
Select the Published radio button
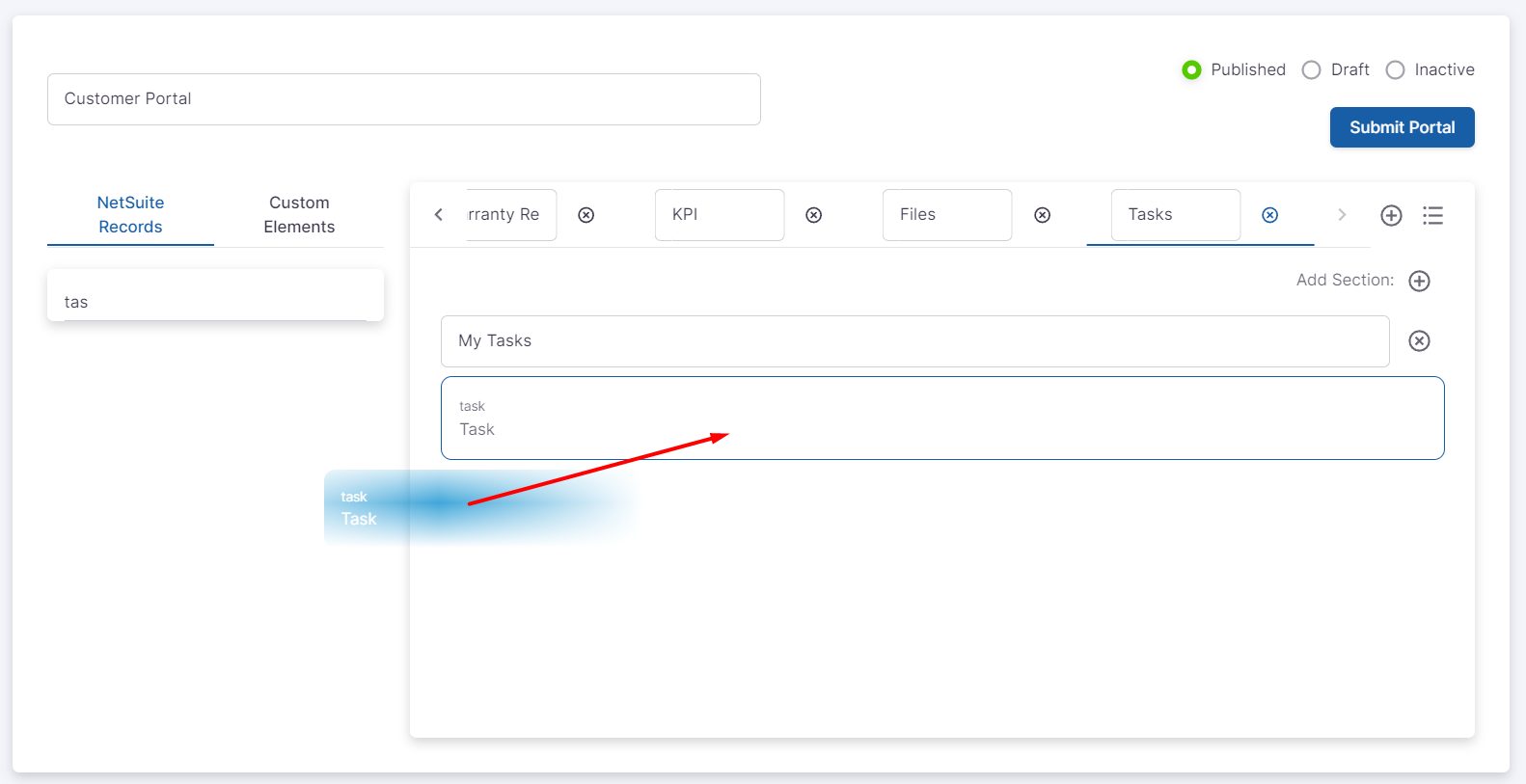(x=1191, y=69)
